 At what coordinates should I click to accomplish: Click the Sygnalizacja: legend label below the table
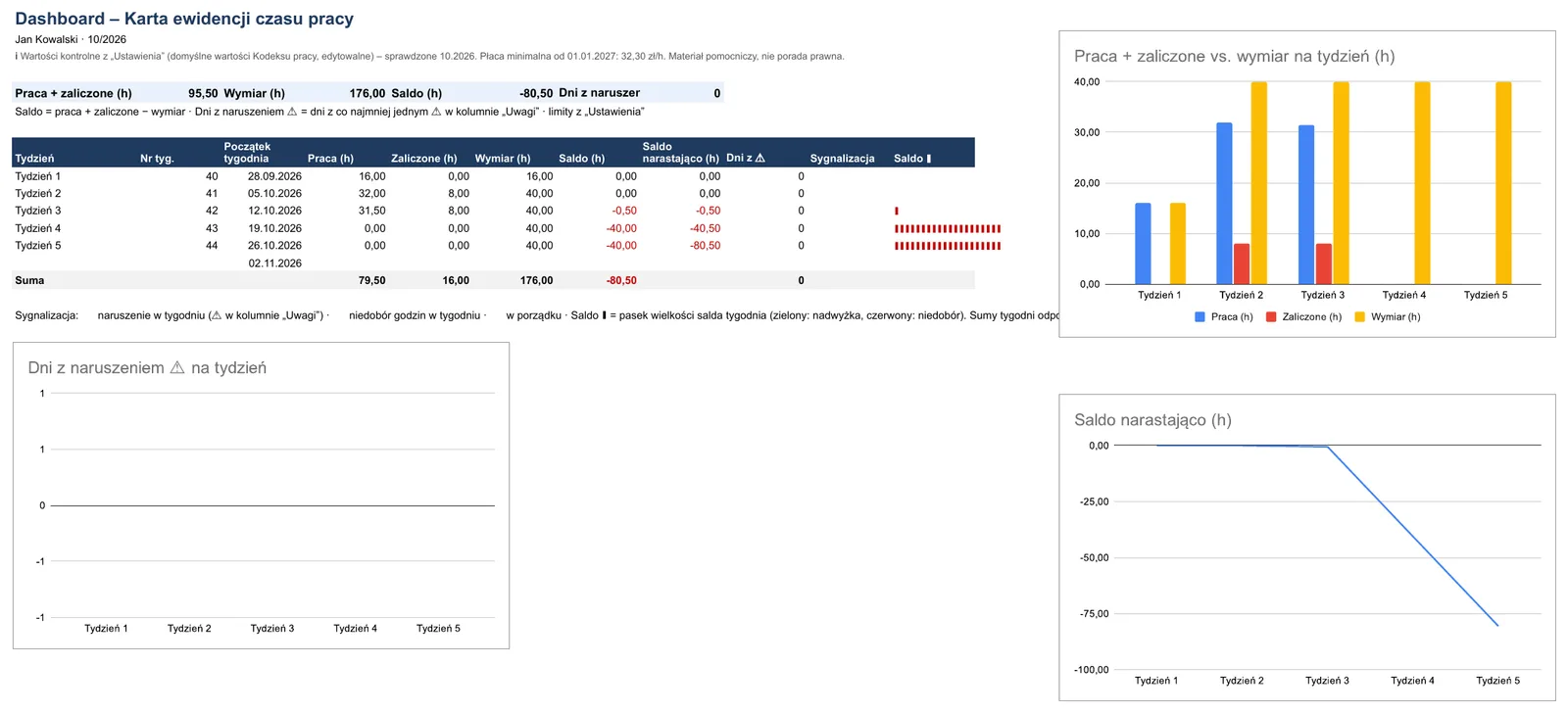click(46, 315)
